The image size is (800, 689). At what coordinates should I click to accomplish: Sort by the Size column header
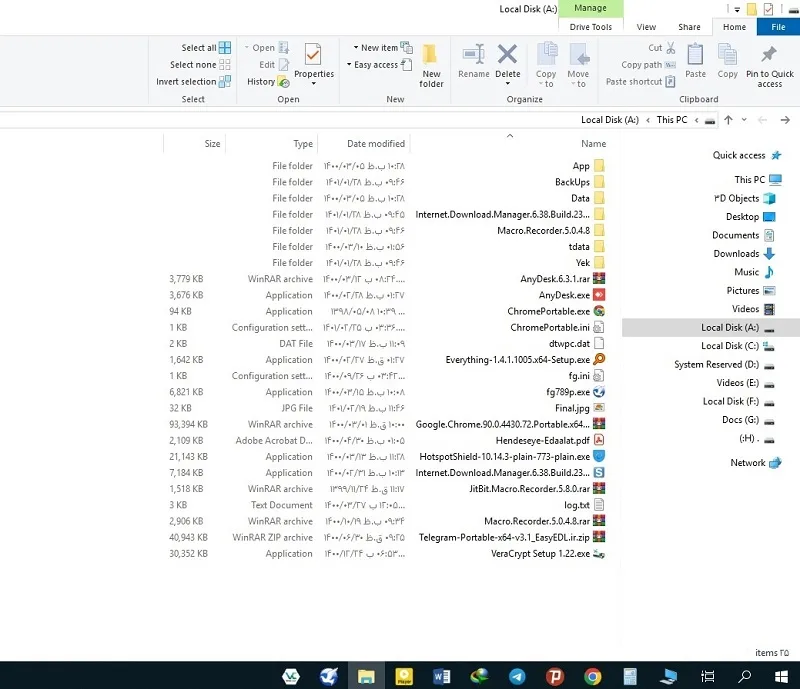pyautogui.click(x=212, y=144)
